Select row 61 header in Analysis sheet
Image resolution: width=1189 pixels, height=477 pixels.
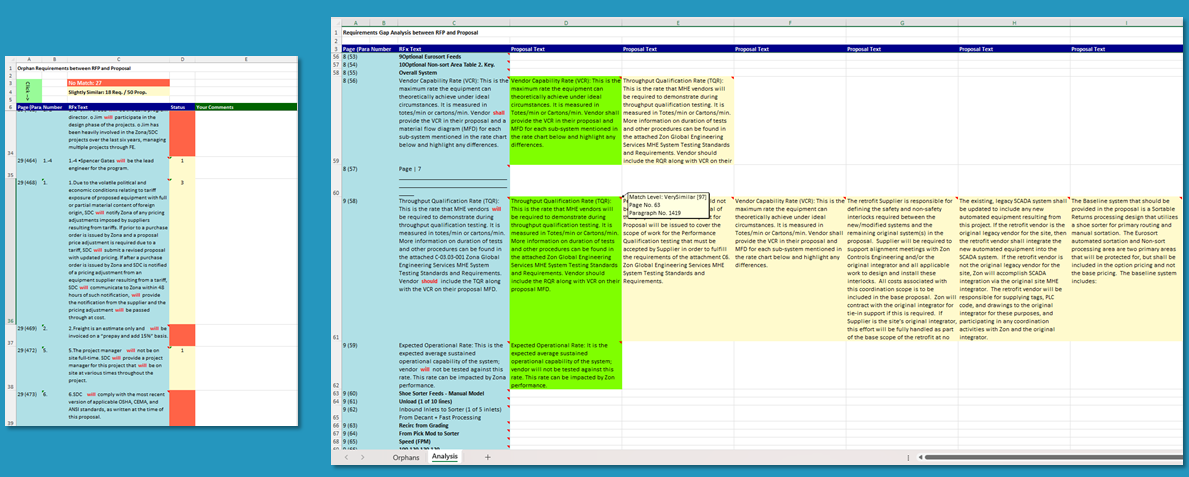[336, 338]
